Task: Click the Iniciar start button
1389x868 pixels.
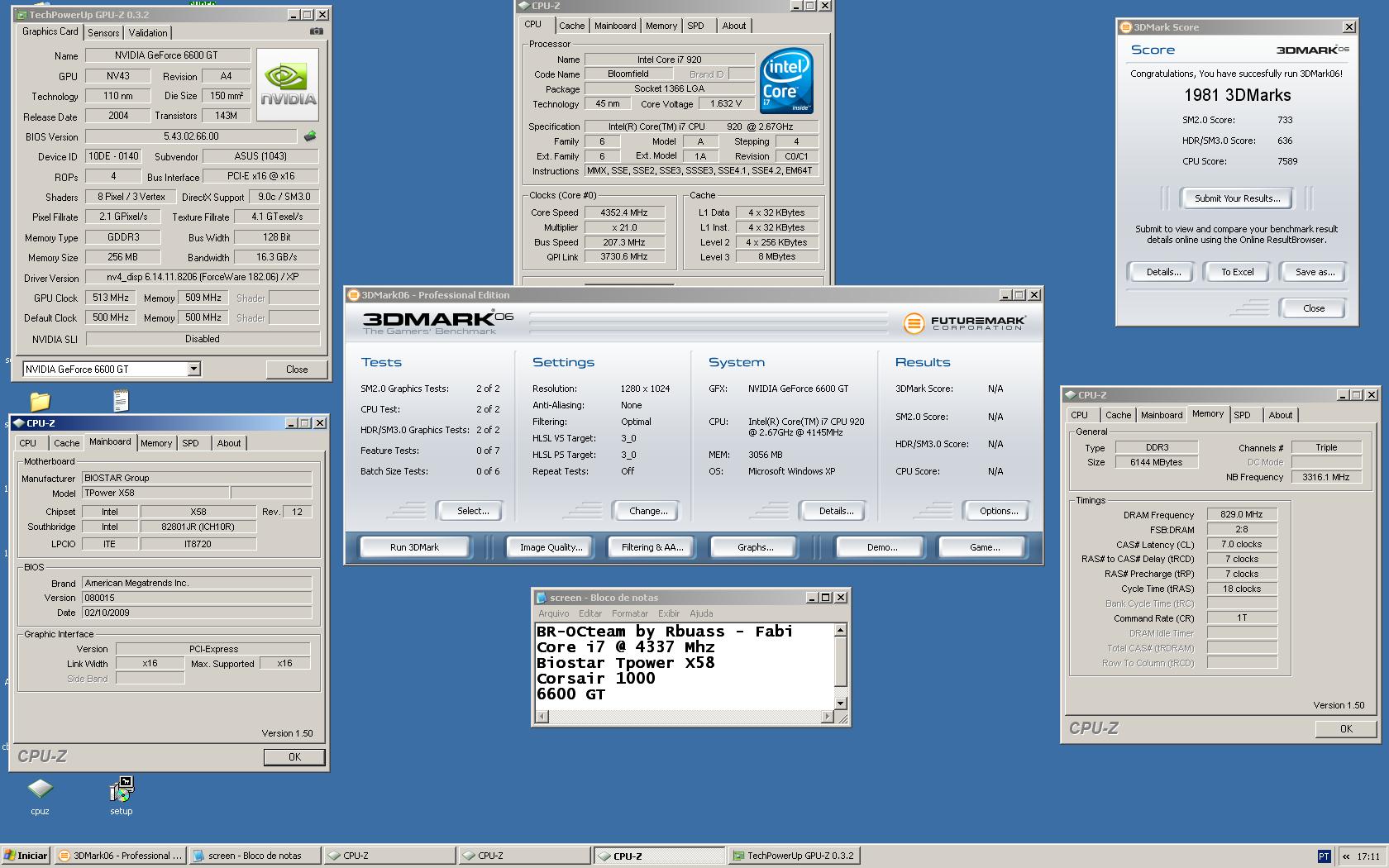Action: (26, 856)
